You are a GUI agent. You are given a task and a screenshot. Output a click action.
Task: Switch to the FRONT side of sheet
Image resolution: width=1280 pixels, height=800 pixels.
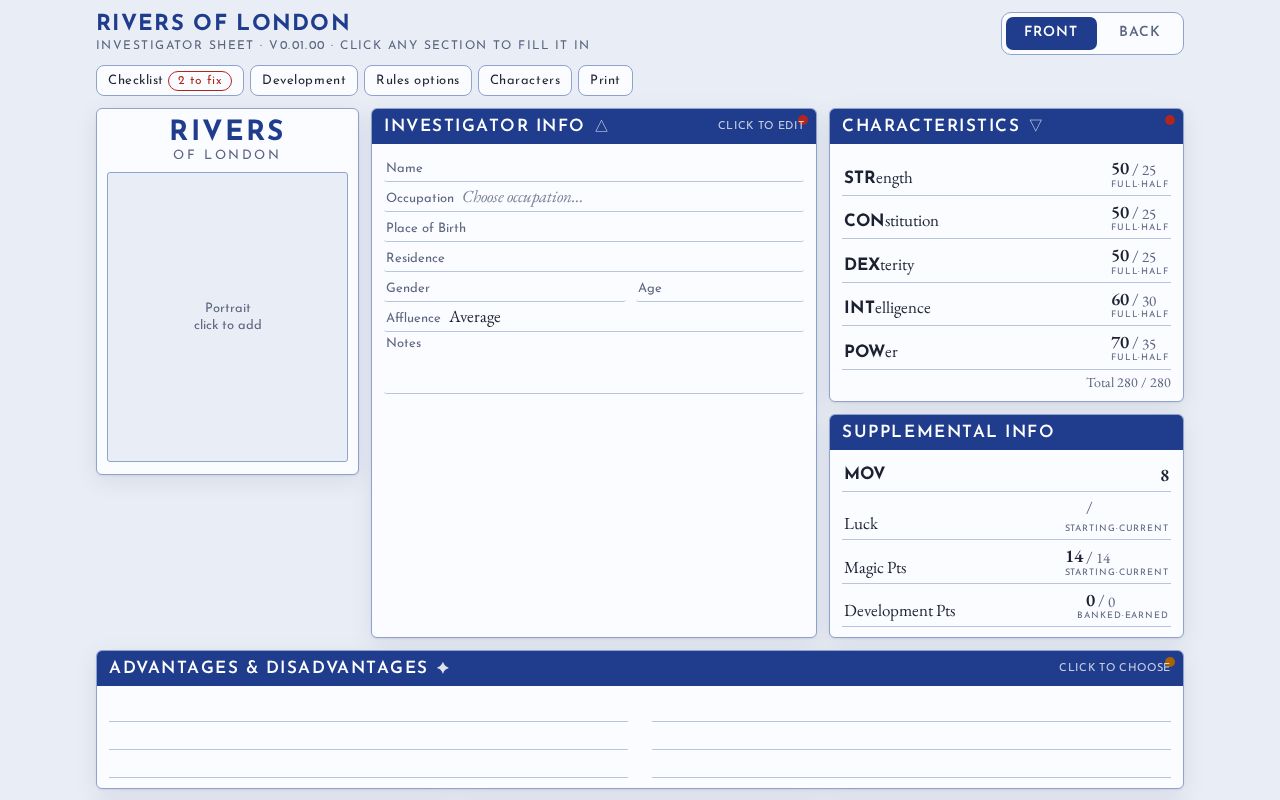[1051, 33]
